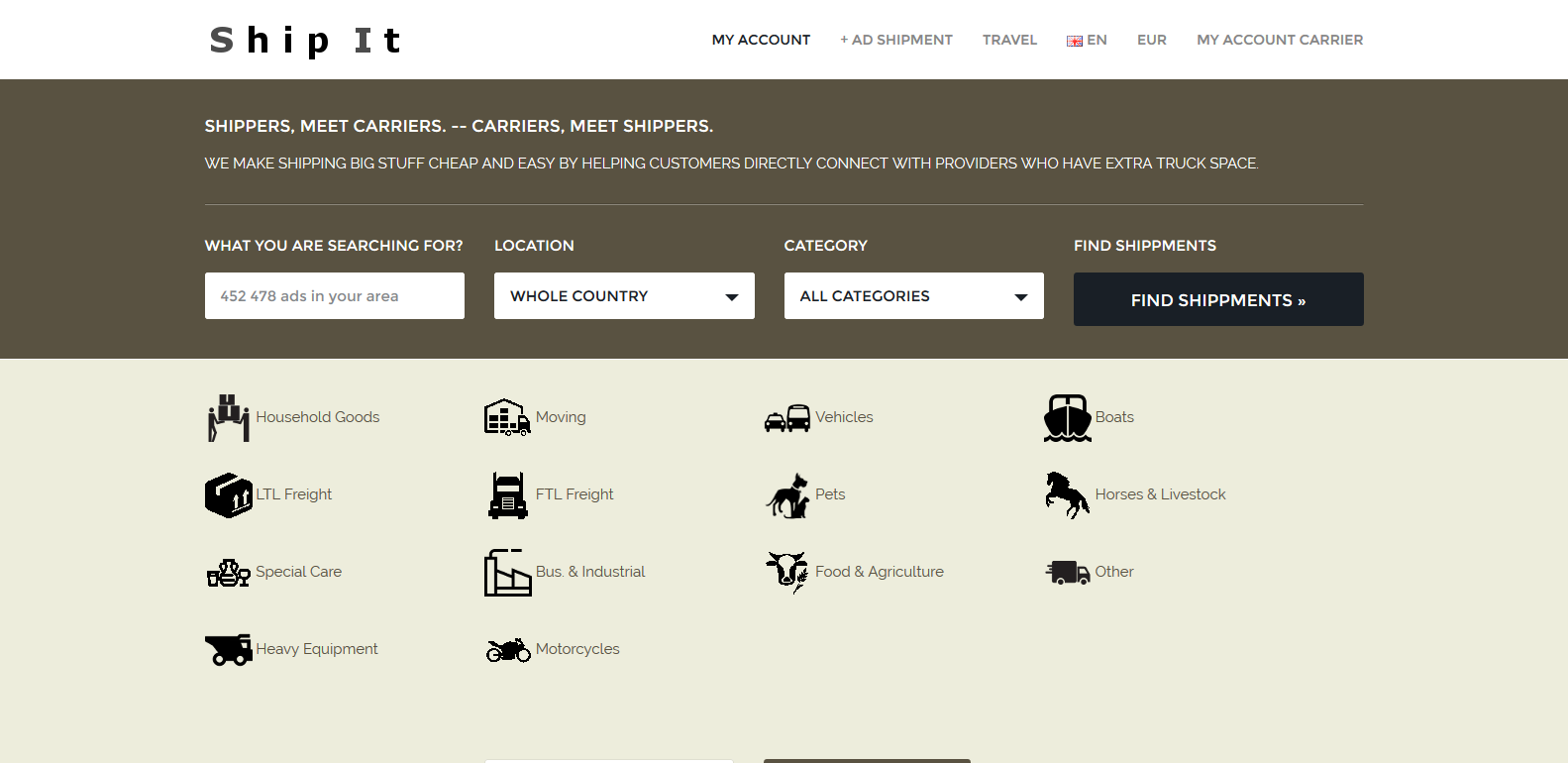
Task: Choose the Boats ship icon
Action: [1067, 417]
